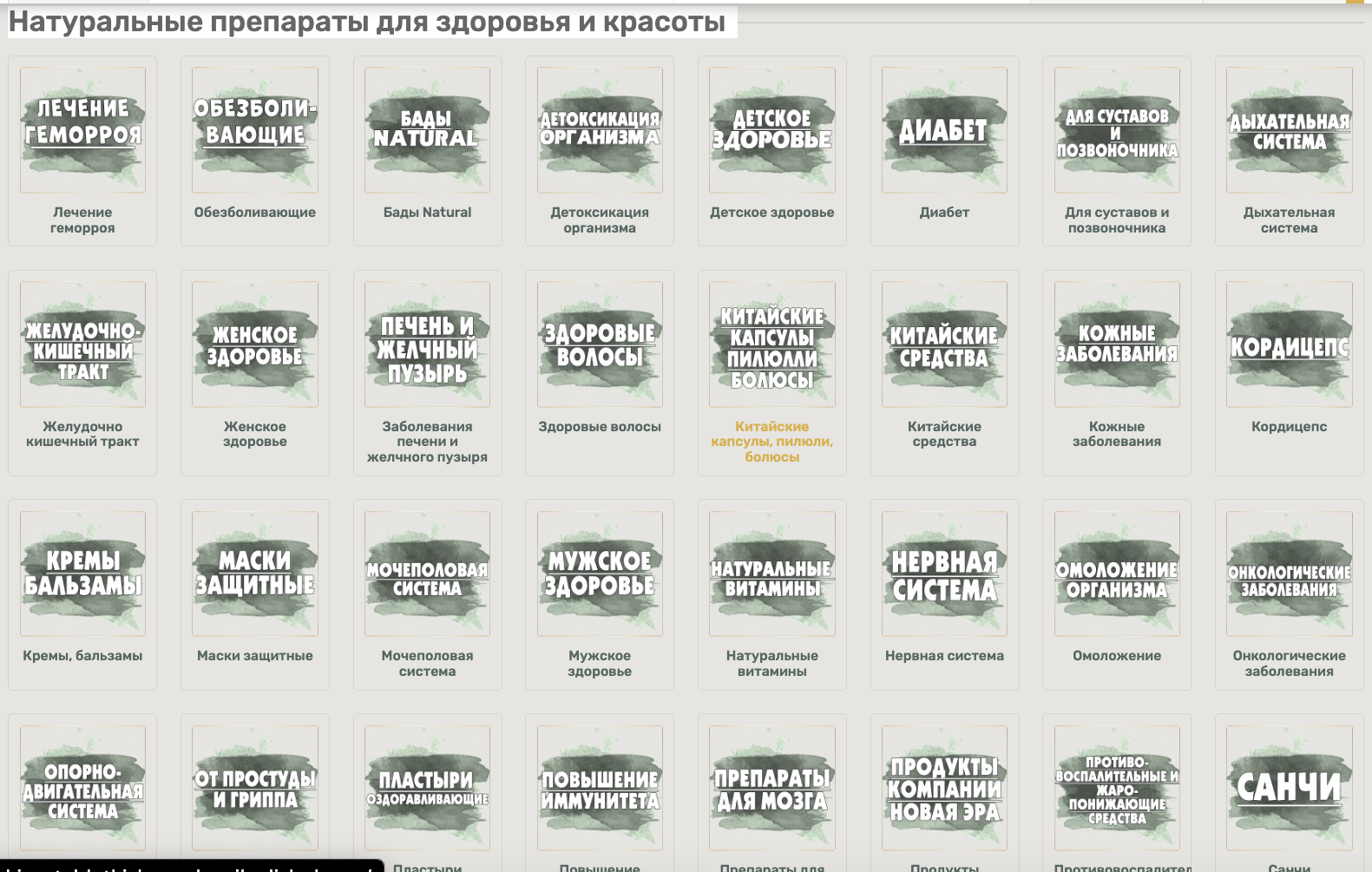
Task: Click the Детское здоровье category image
Action: [x=771, y=130]
